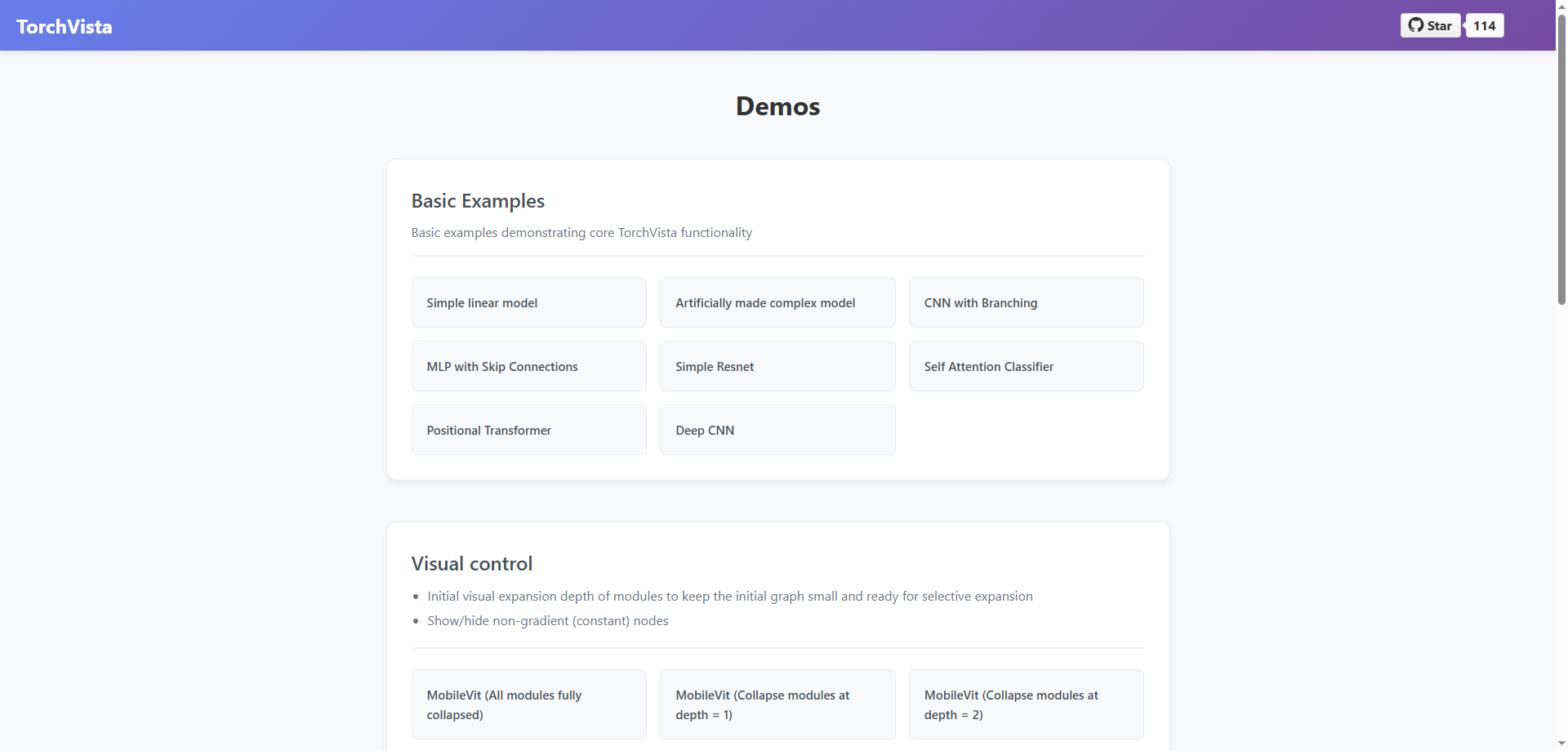Viewport: 1568px width, 751px height.
Task: Click the scrollbar down arrow
Action: 1561,744
